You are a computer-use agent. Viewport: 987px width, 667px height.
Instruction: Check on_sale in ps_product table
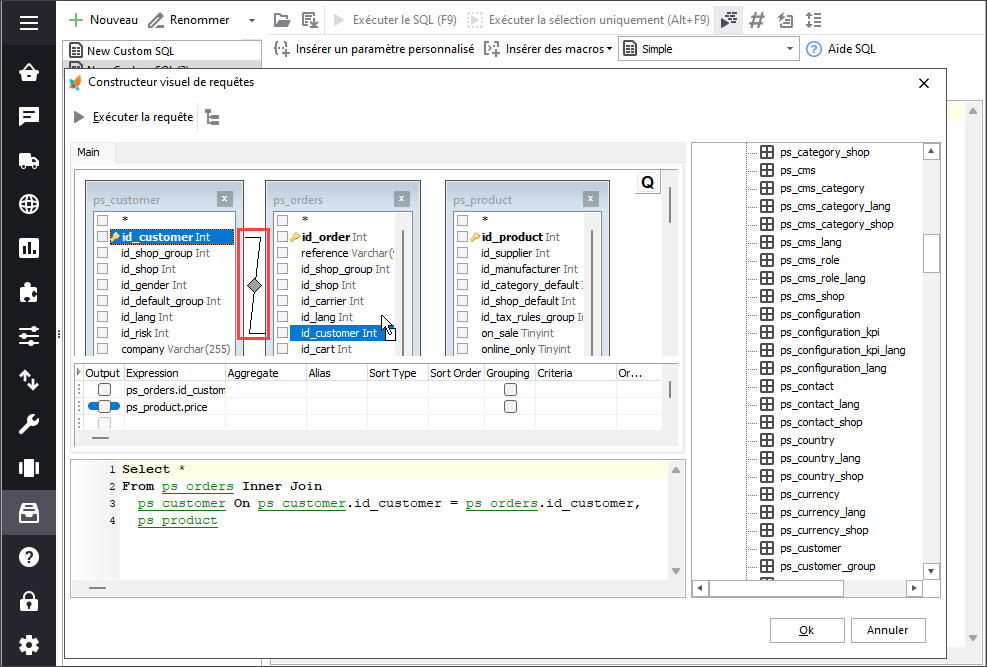coord(463,333)
